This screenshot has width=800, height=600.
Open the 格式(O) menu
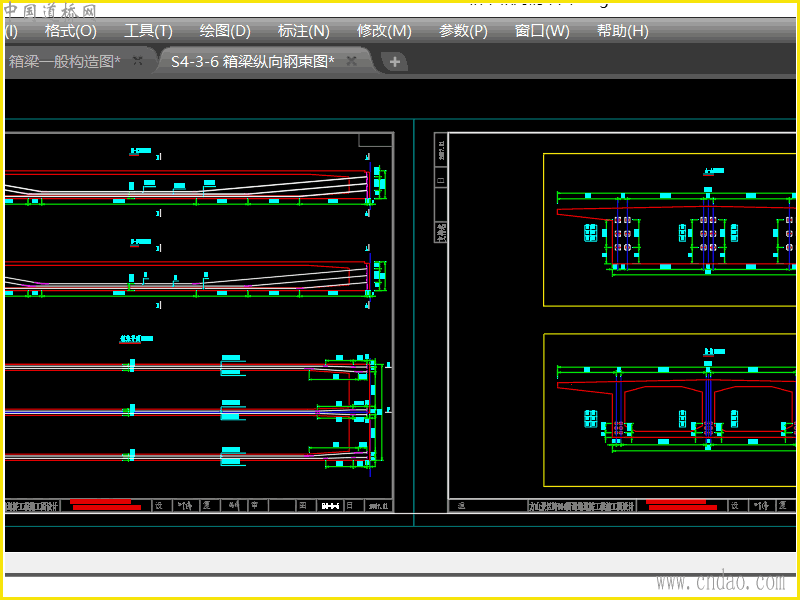pyautogui.click(x=70, y=31)
